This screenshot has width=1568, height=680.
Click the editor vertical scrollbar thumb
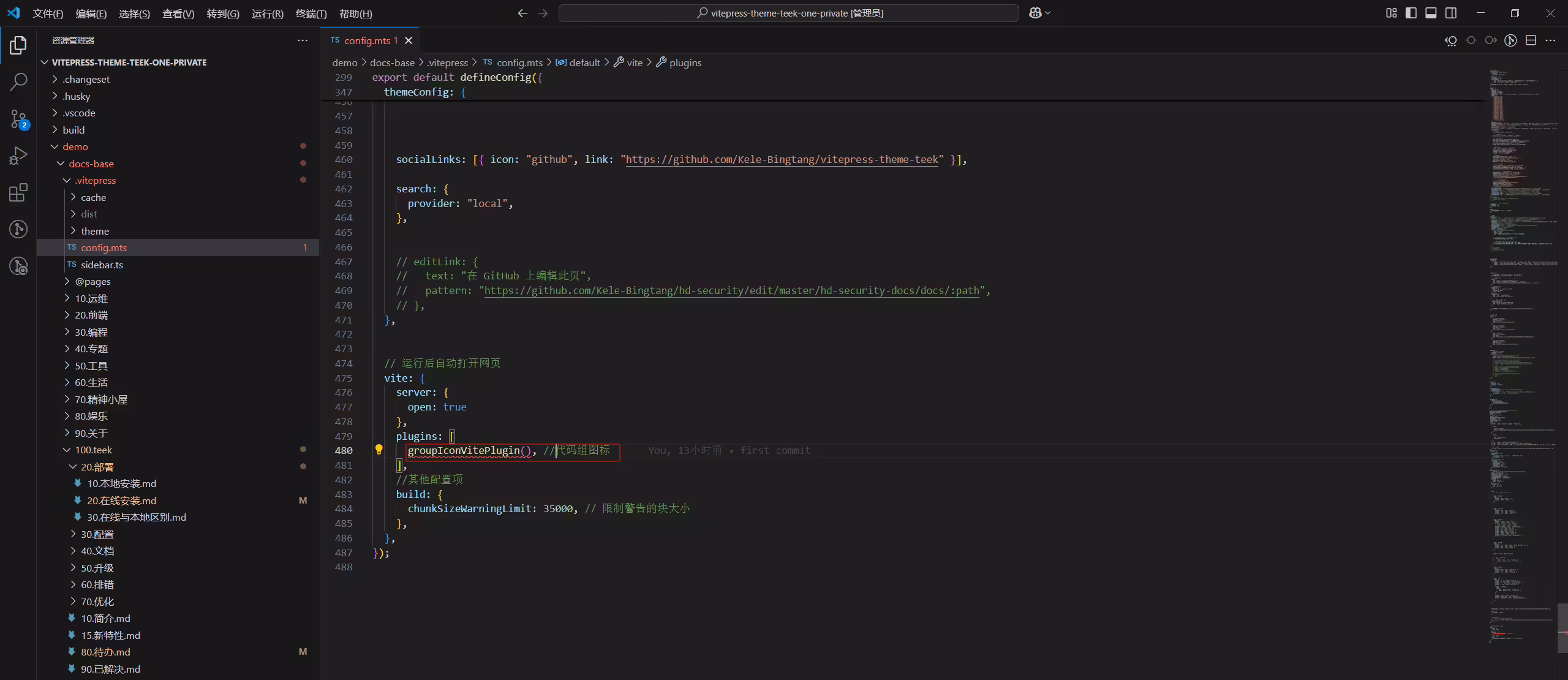pyautogui.click(x=1562, y=628)
